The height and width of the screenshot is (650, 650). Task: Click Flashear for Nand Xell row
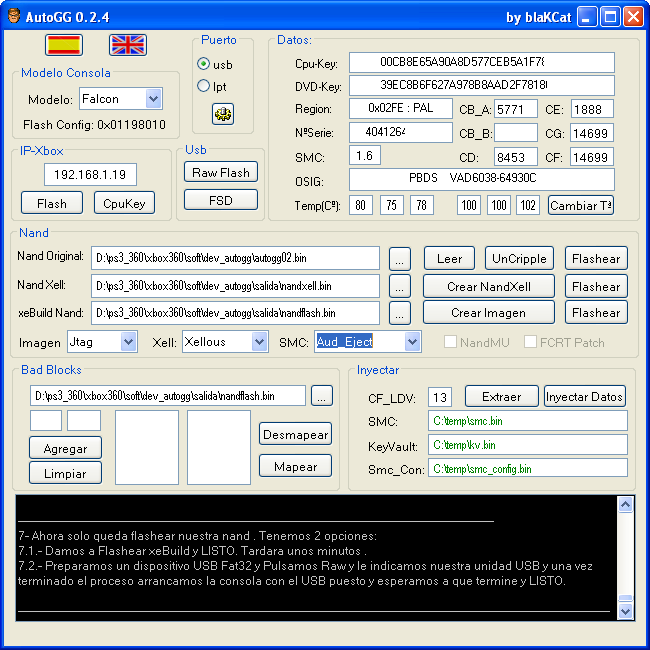[596, 286]
